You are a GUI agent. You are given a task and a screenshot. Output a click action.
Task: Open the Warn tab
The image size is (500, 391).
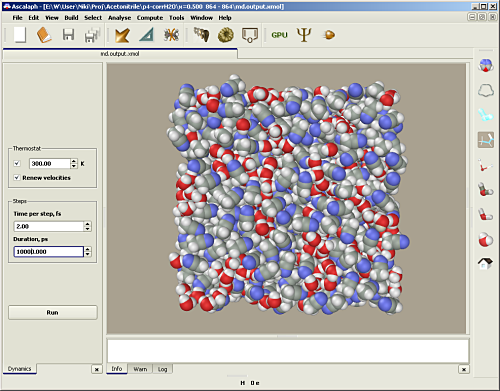point(140,369)
